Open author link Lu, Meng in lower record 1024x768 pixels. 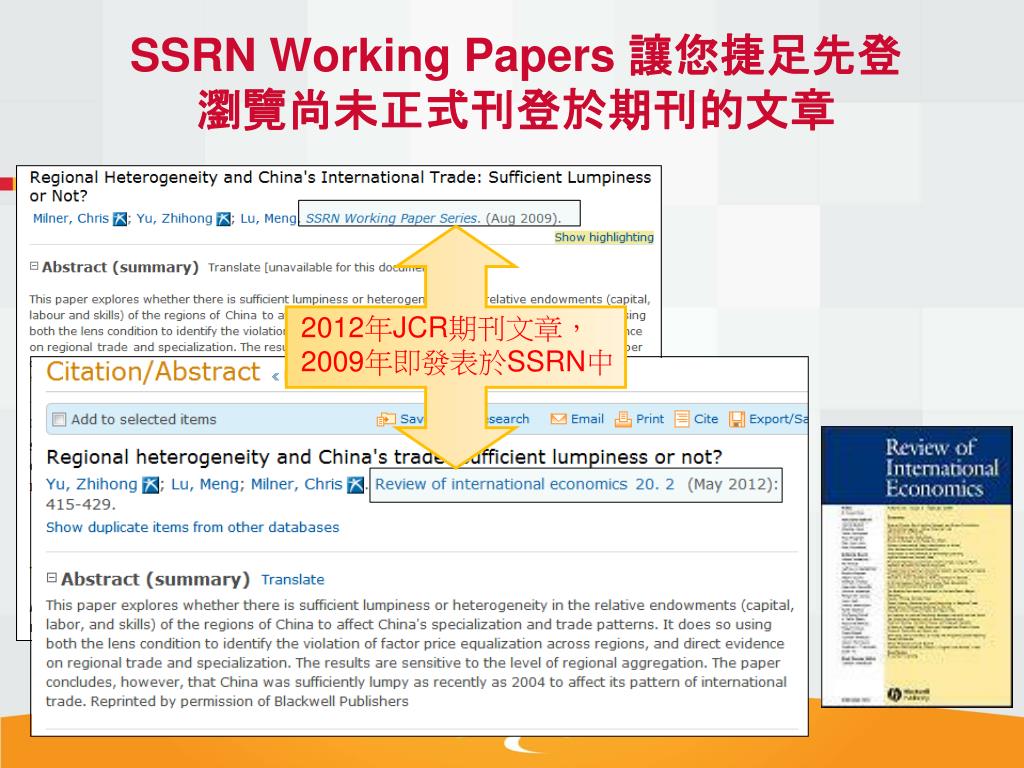205,484
